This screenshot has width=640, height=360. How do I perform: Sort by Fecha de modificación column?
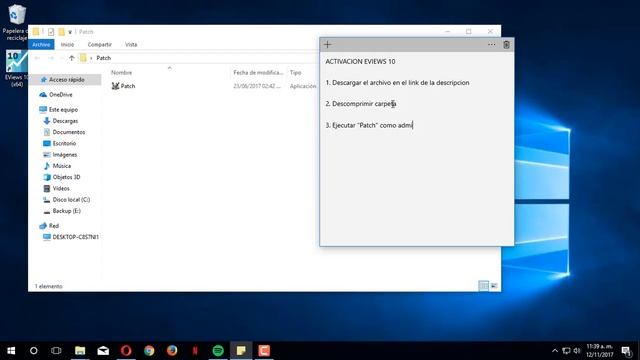pyautogui.click(x=258, y=72)
